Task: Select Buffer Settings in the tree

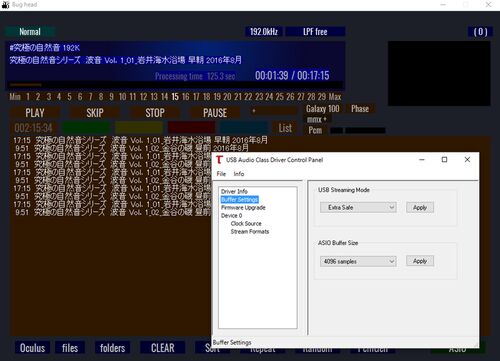Action: (240, 199)
